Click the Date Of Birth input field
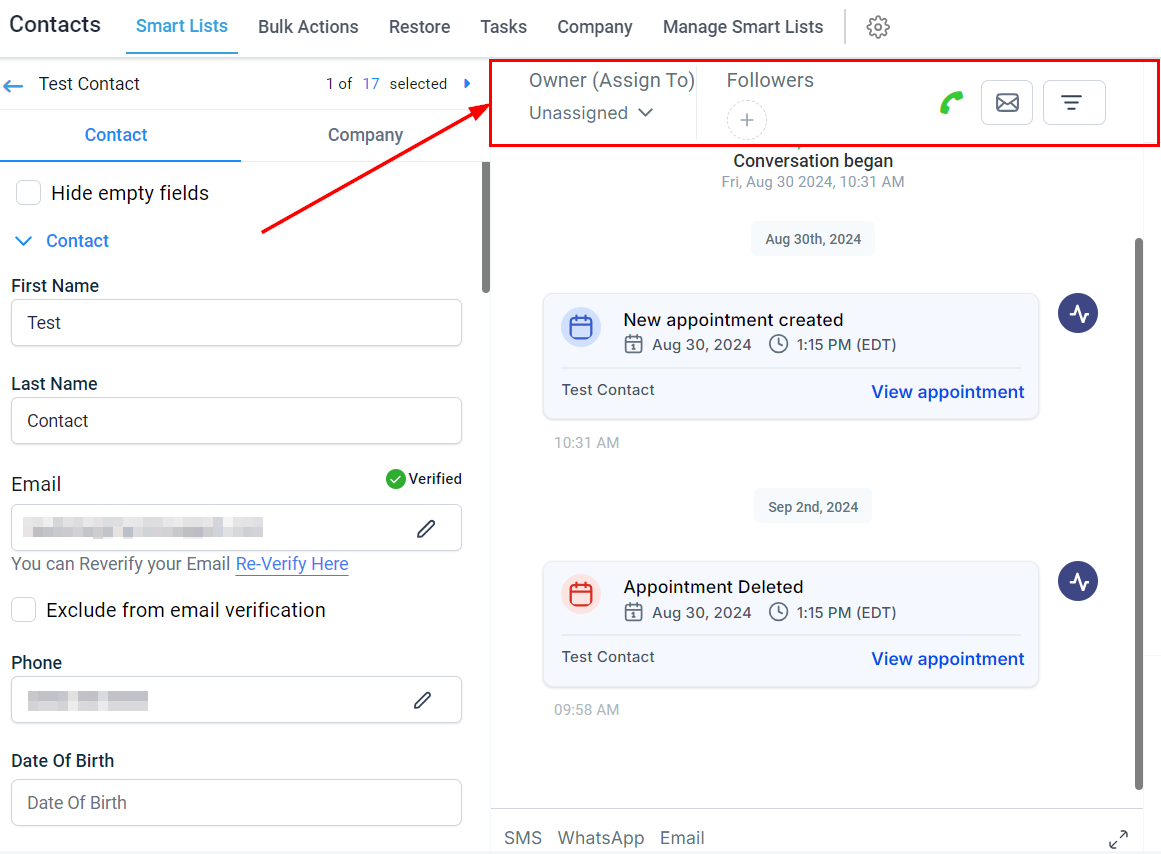This screenshot has height=854, width=1161. (x=236, y=802)
